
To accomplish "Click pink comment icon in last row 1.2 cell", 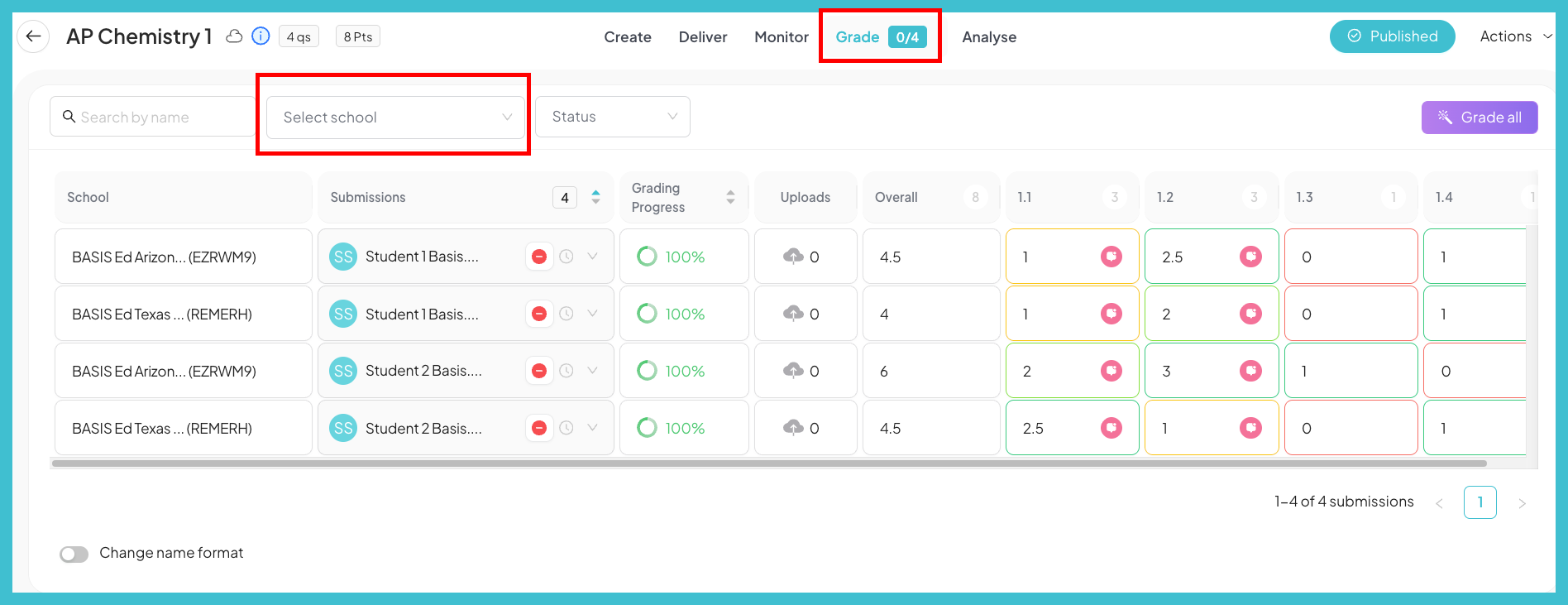I will [x=1250, y=428].
